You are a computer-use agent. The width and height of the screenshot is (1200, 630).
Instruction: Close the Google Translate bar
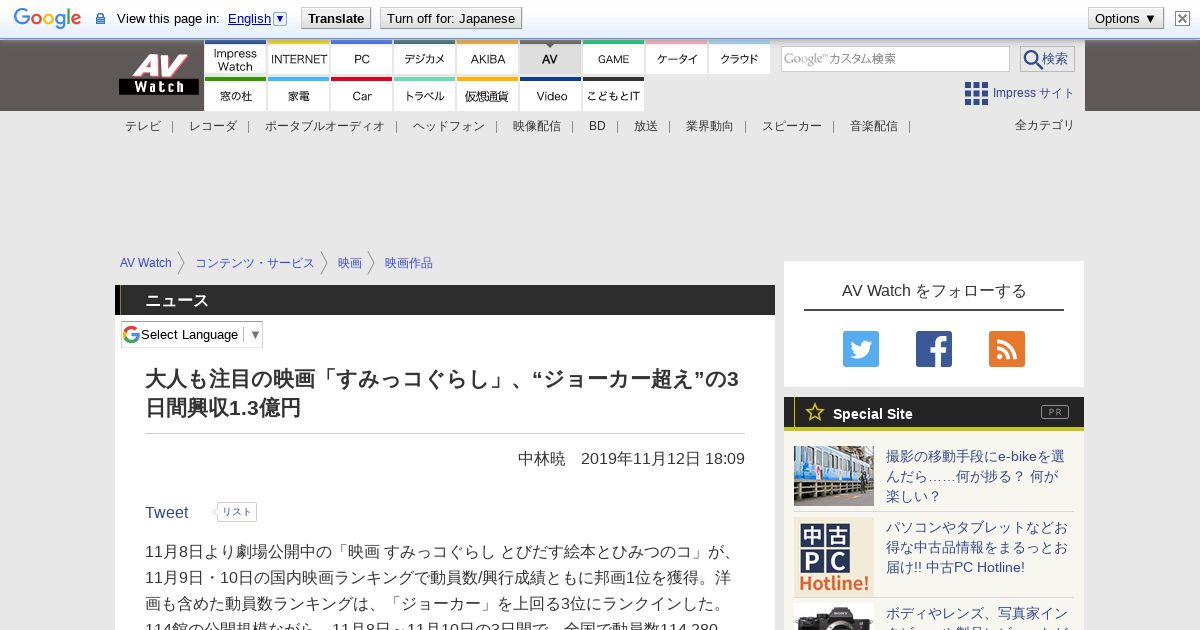coord(1182,18)
